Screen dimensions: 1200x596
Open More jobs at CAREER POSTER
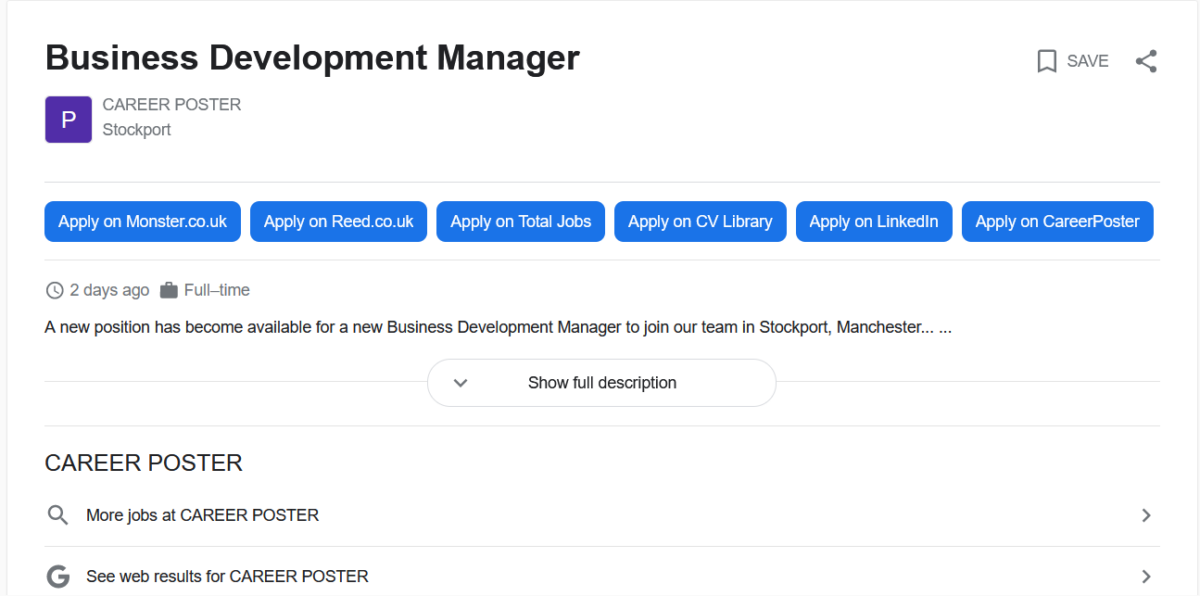202,515
